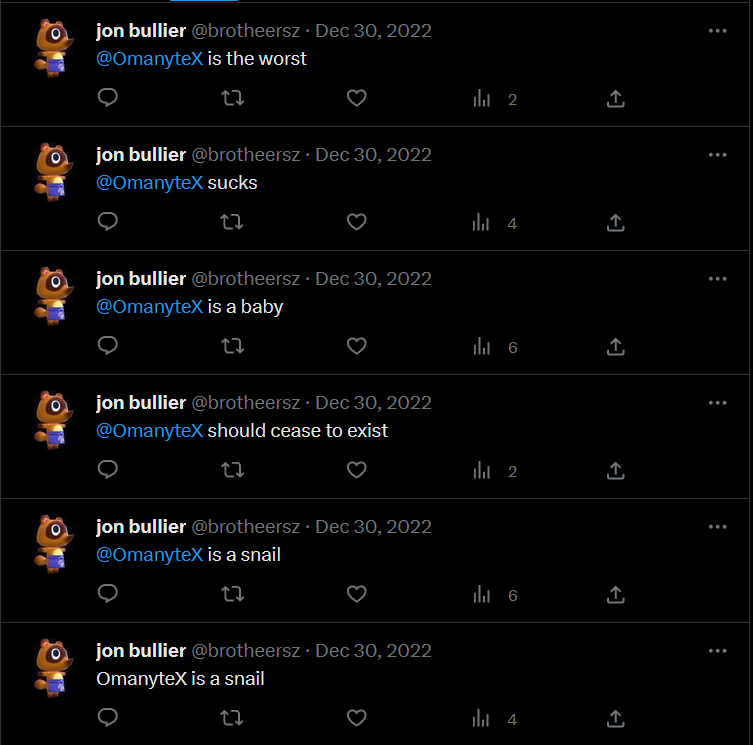753x745 pixels.
Task: View analytics for the "is the worst" tweet
Action: (483, 98)
